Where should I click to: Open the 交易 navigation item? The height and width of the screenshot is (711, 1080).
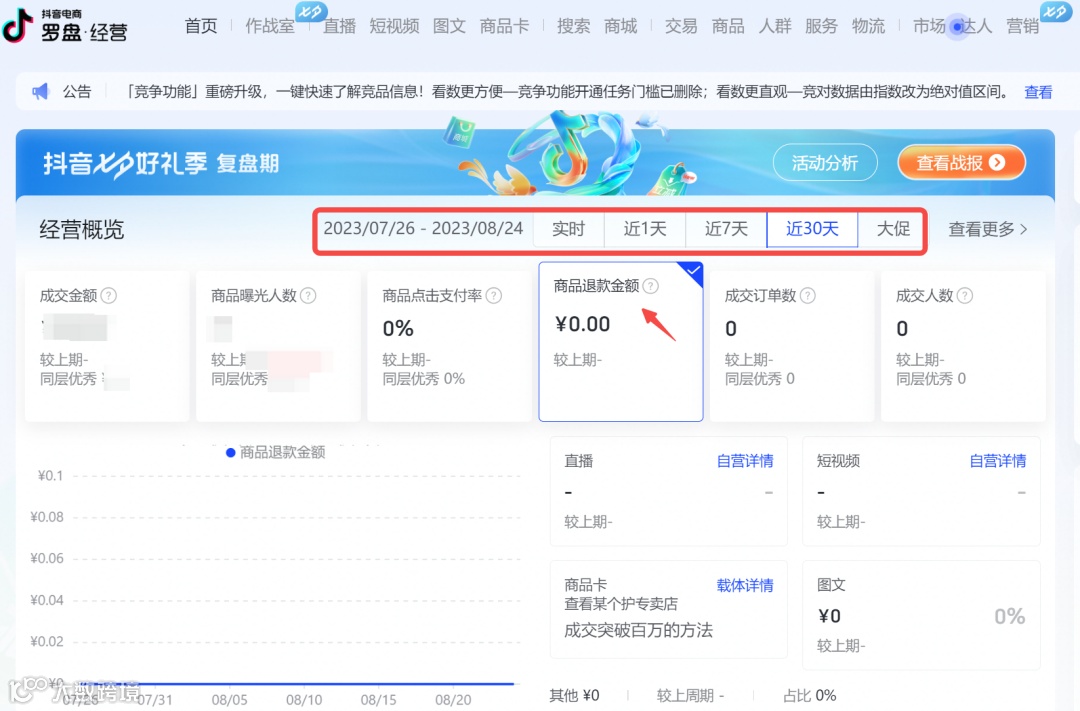(x=681, y=26)
